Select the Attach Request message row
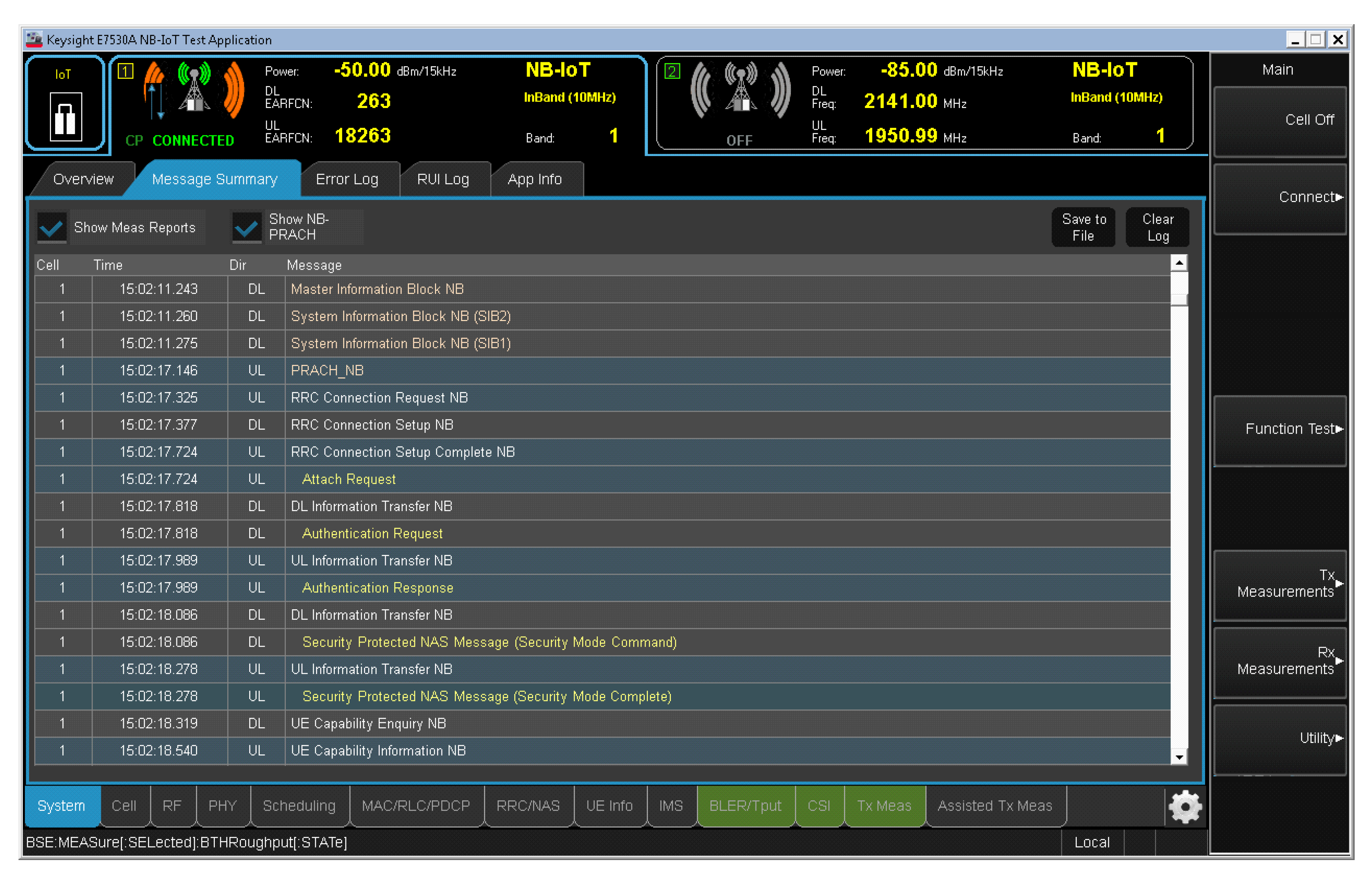1372x885 pixels. coord(348,479)
